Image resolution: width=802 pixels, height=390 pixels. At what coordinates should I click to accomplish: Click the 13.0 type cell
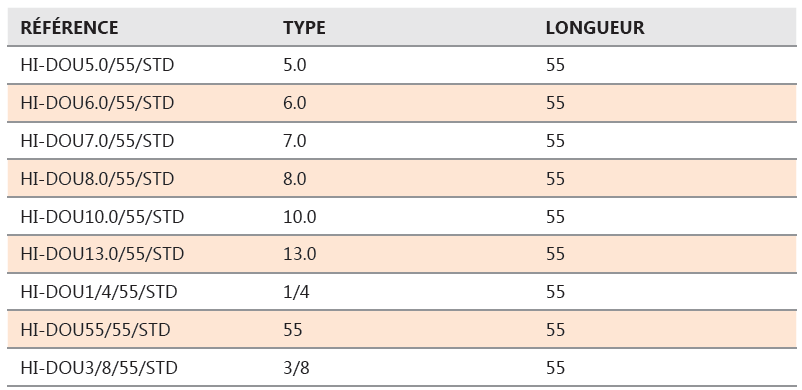pyautogui.click(x=300, y=254)
